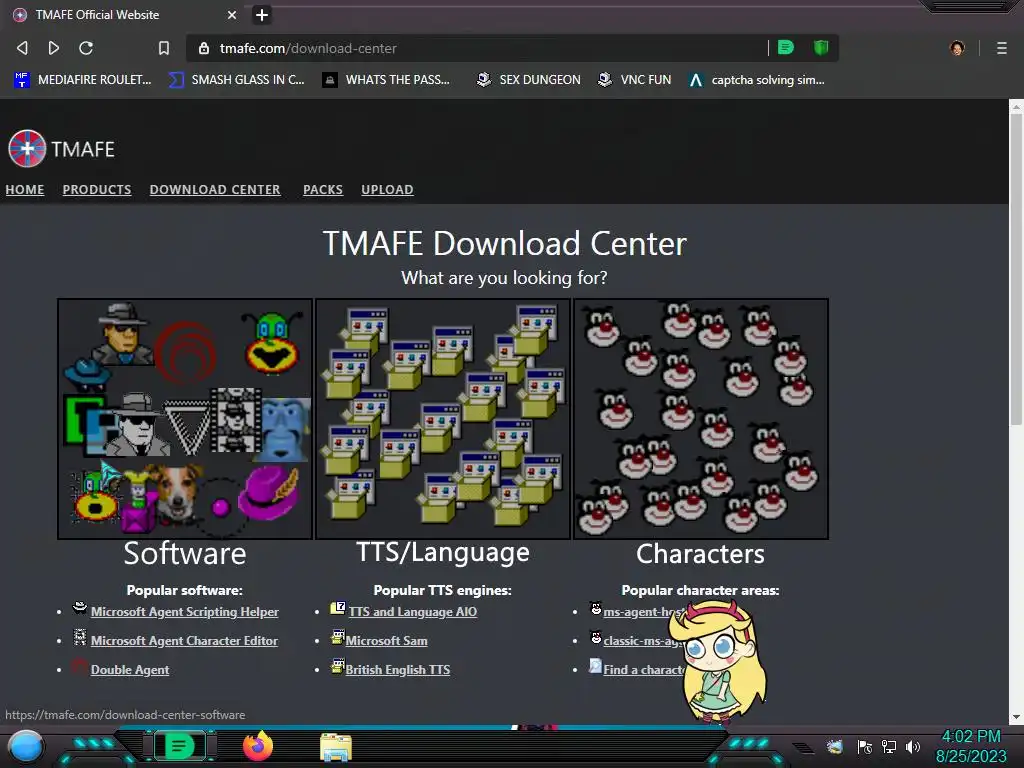Click the Scripting Helper list icon
This screenshot has width=1024, height=768.
[x=80, y=608]
